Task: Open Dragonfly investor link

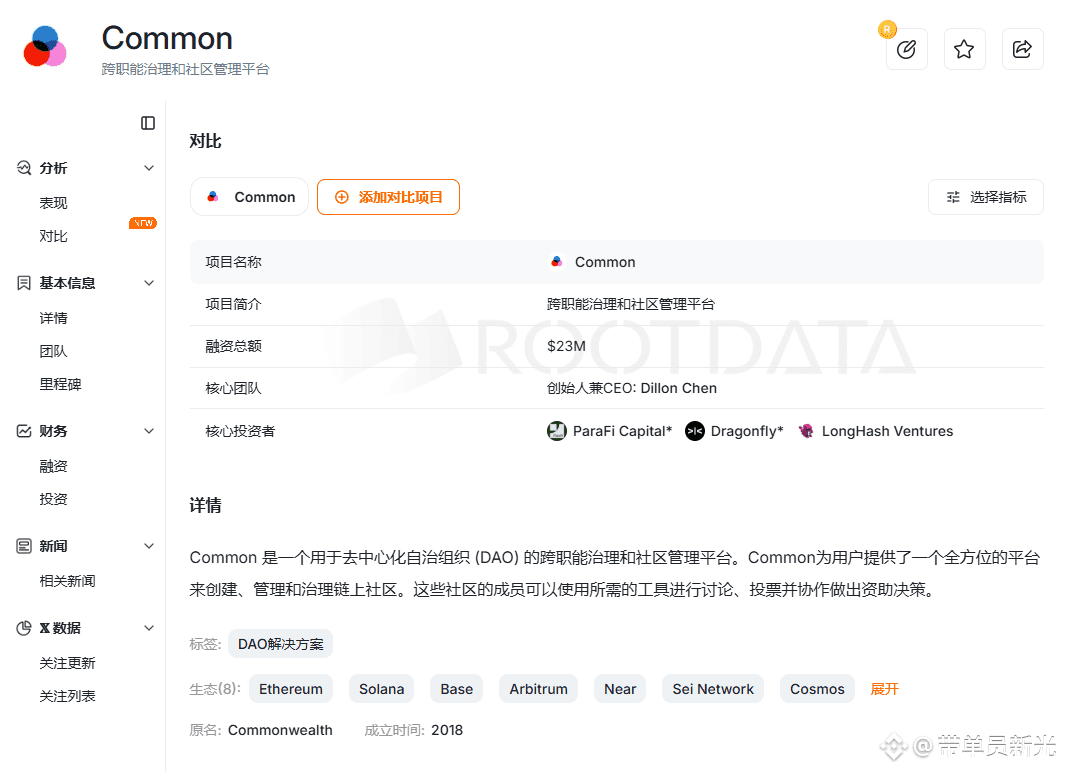Action: 747,431
